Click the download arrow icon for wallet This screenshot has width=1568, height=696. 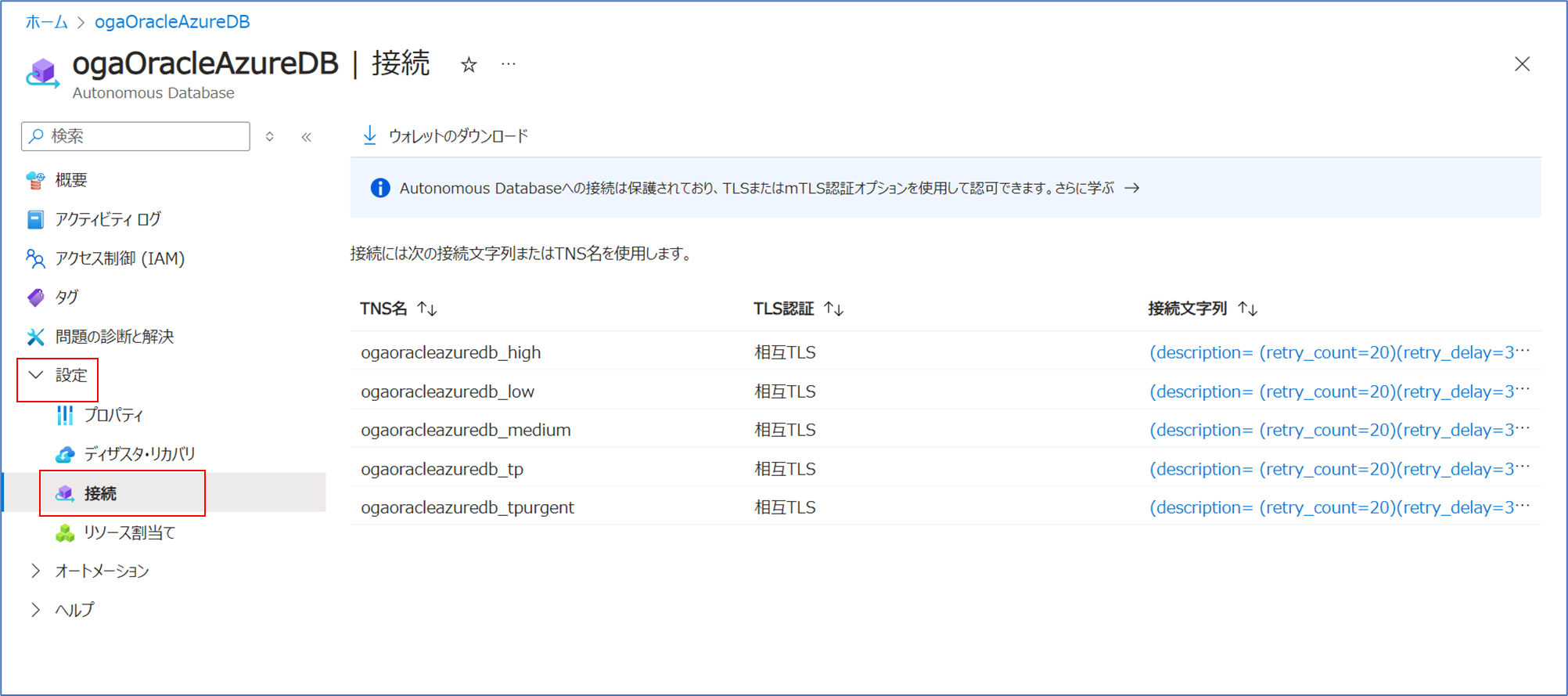tap(370, 135)
